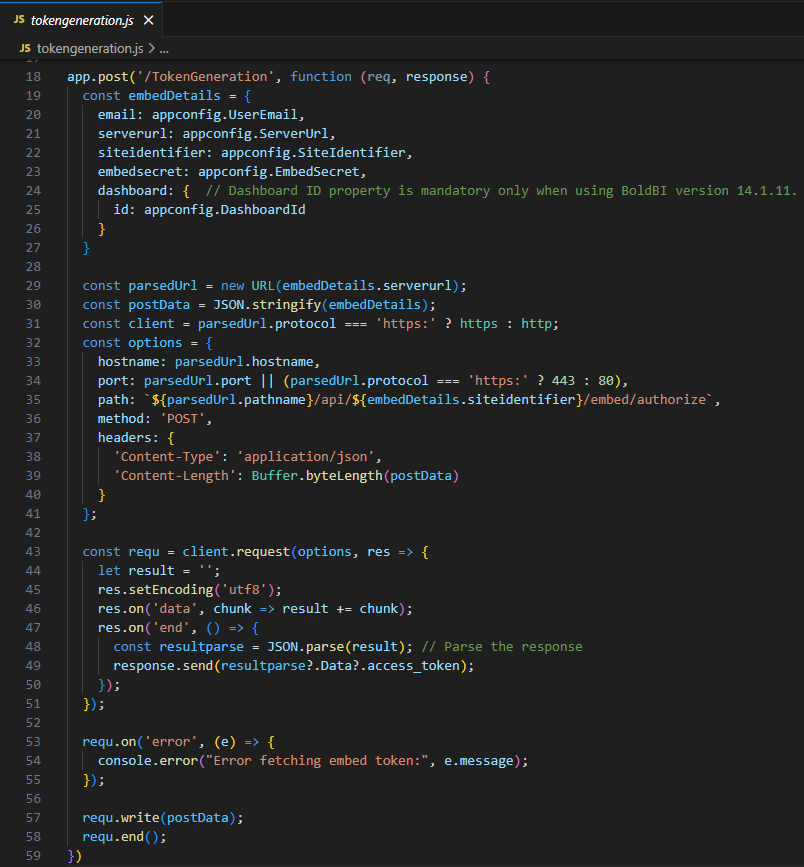Select line number 59 in the gutter
Image resolution: width=804 pixels, height=867 pixels.
32,855
